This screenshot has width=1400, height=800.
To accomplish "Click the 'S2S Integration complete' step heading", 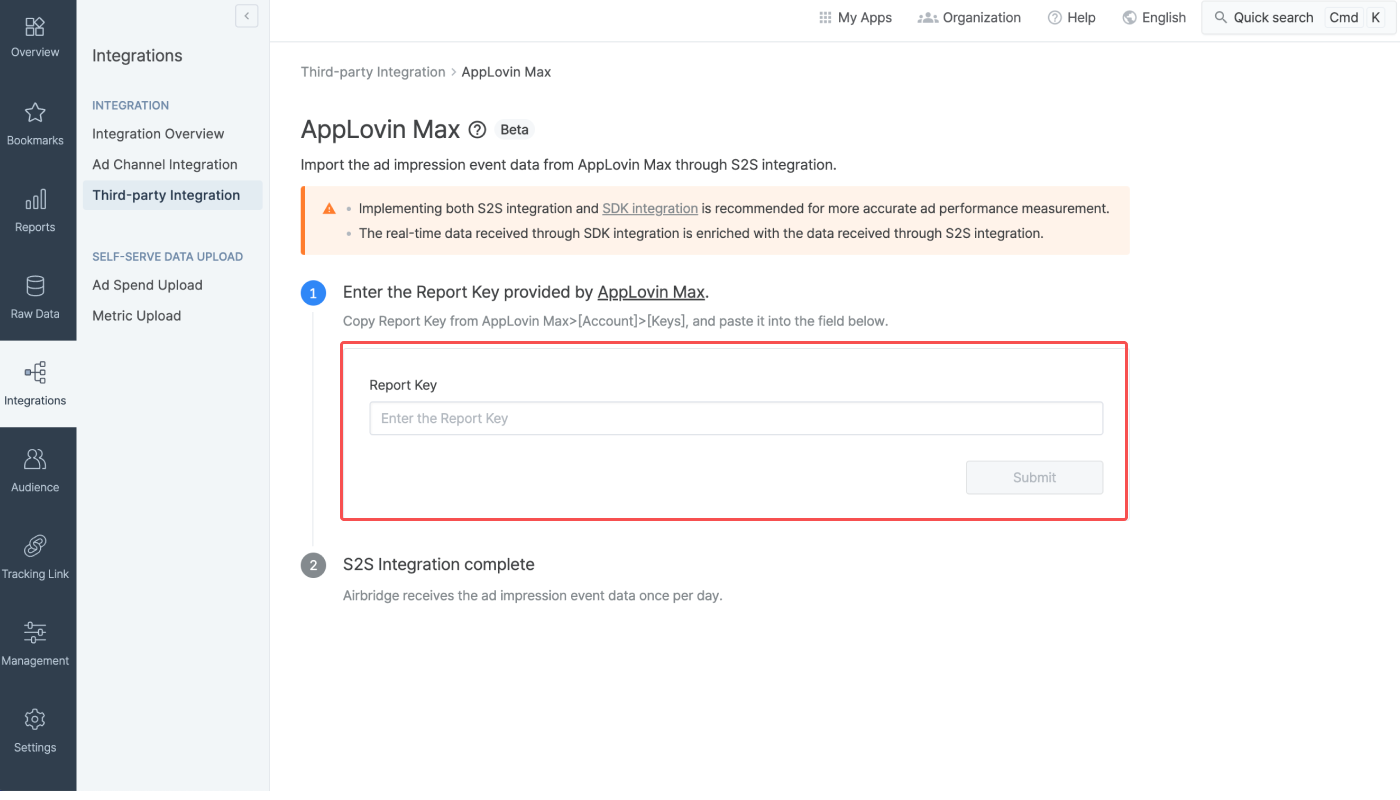I will tap(438, 564).
